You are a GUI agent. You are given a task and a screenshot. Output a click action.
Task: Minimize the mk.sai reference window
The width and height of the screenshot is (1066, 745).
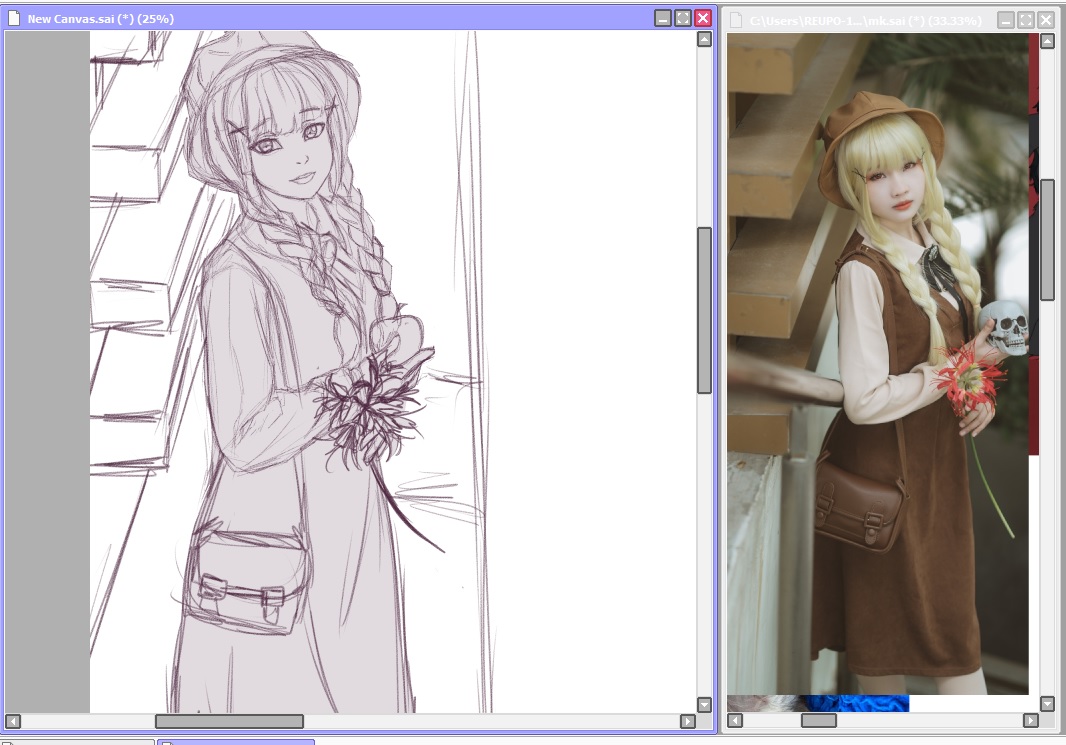(x=1006, y=20)
